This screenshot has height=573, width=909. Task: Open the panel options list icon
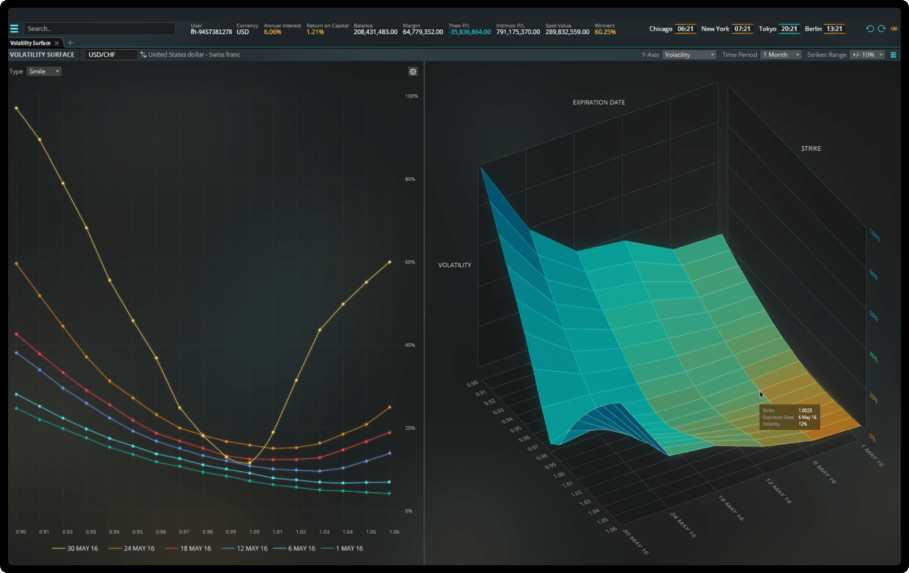(894, 55)
